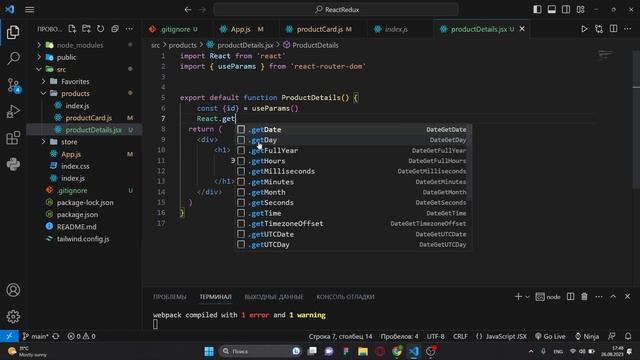The height and width of the screenshot is (360, 640).
Task: Kill terminal with trash icon
Action: click(584, 297)
